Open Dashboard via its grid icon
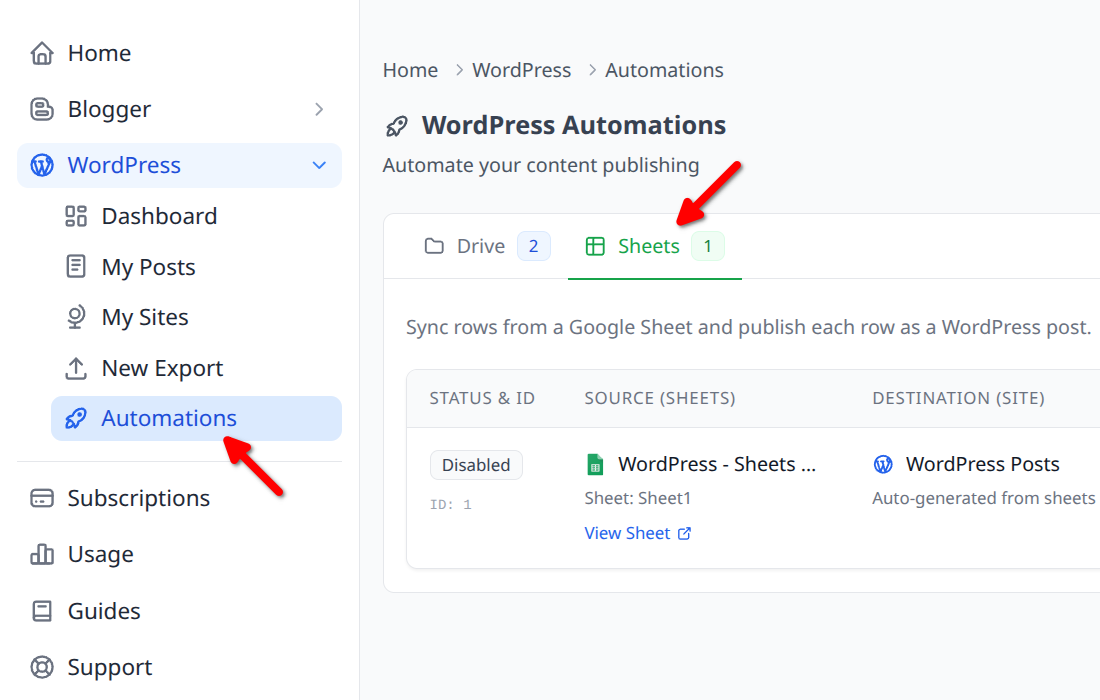 [75, 215]
